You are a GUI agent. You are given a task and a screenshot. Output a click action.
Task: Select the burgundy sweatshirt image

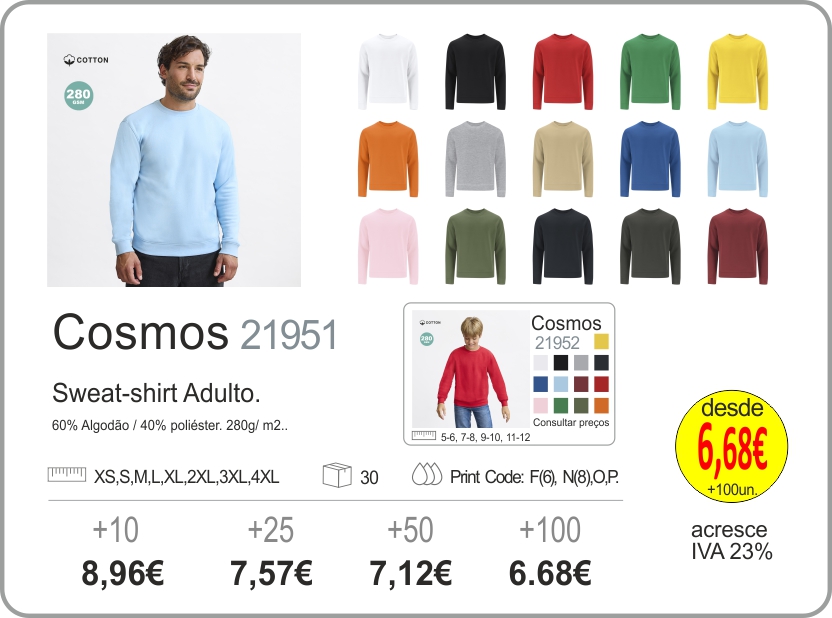point(738,246)
